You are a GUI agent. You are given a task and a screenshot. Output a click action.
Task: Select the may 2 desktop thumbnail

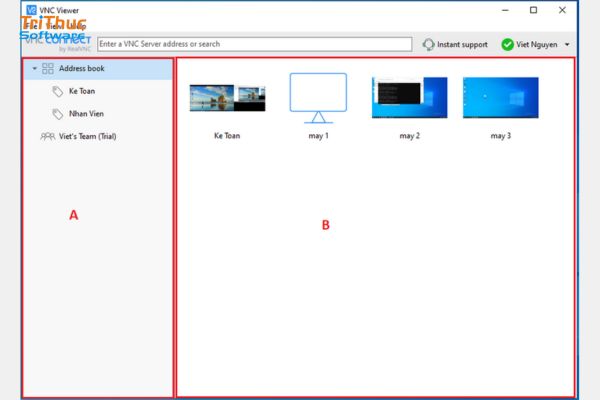tap(409, 98)
